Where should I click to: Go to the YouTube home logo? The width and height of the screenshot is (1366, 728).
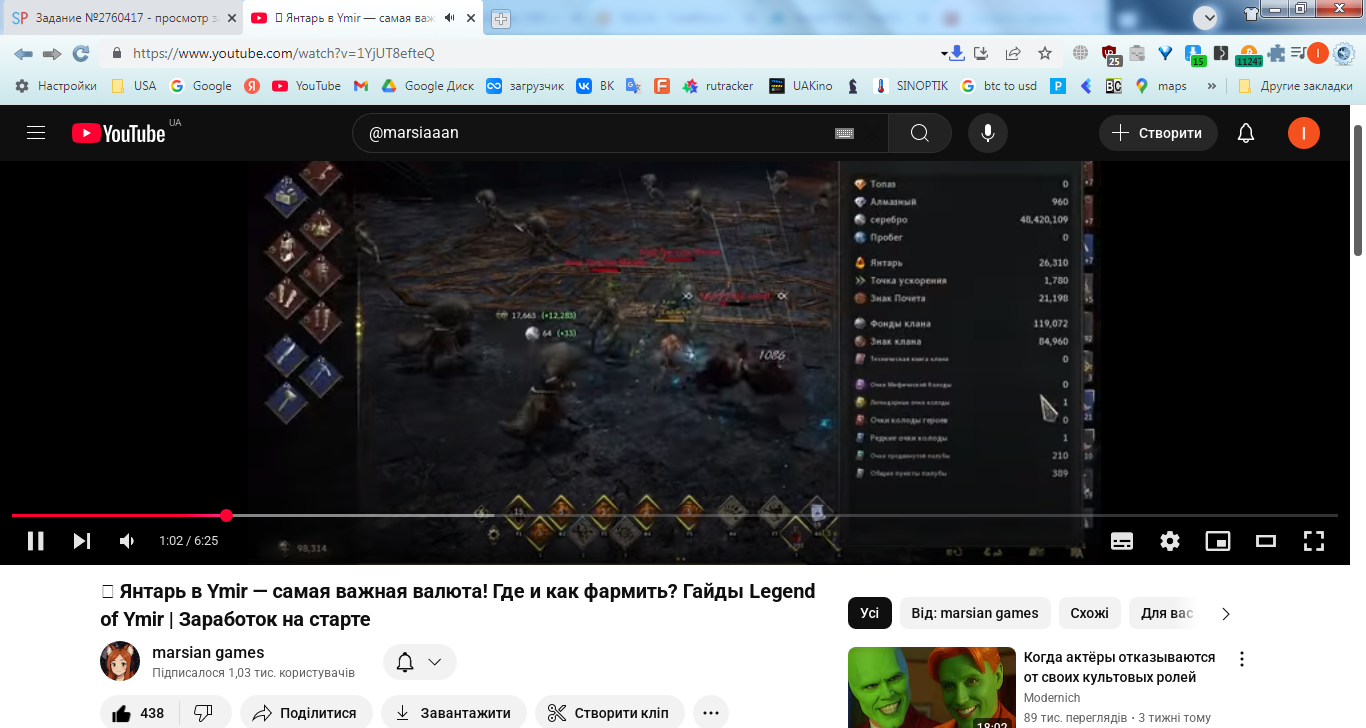tap(118, 133)
